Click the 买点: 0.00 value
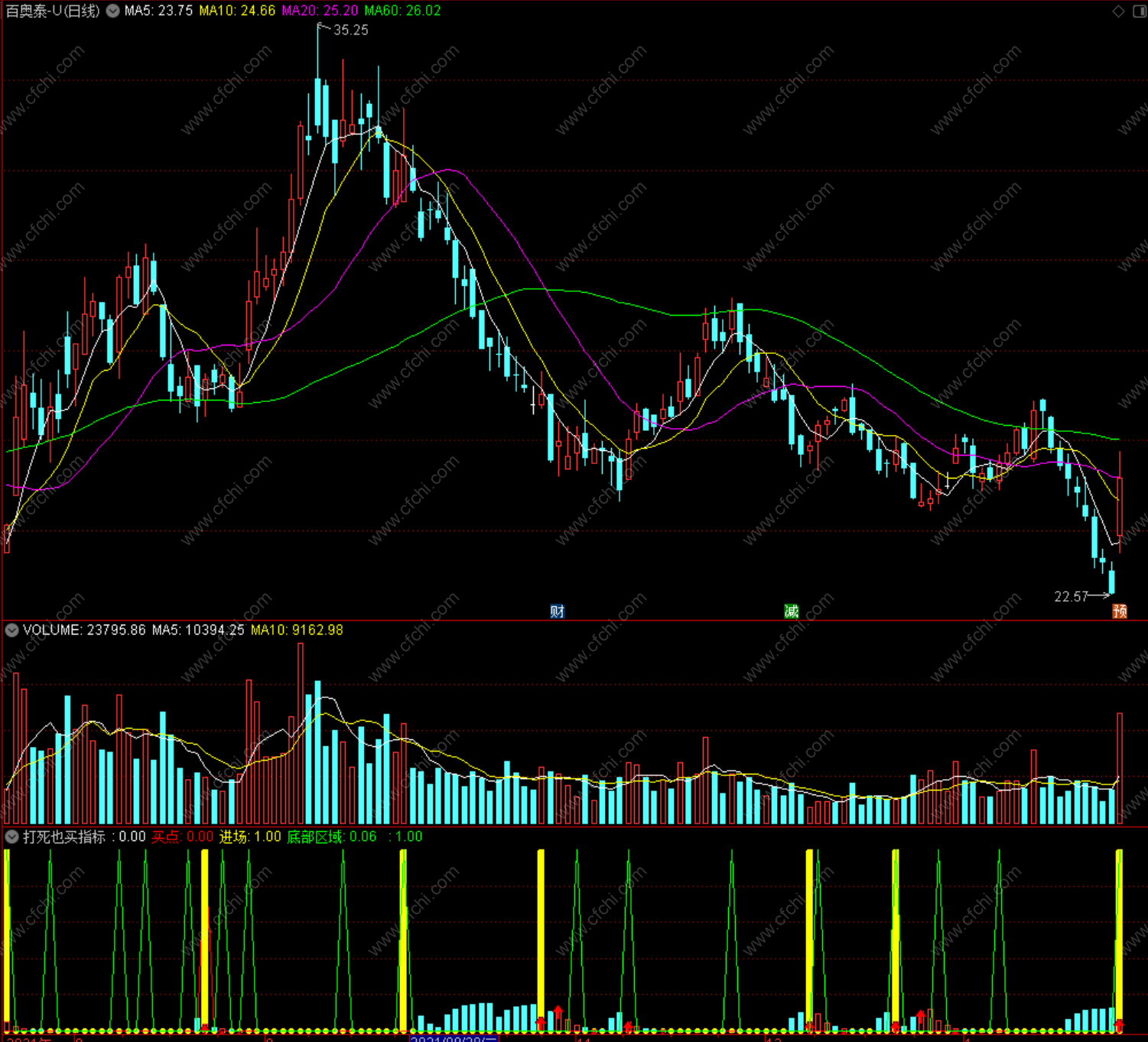 coord(182,836)
